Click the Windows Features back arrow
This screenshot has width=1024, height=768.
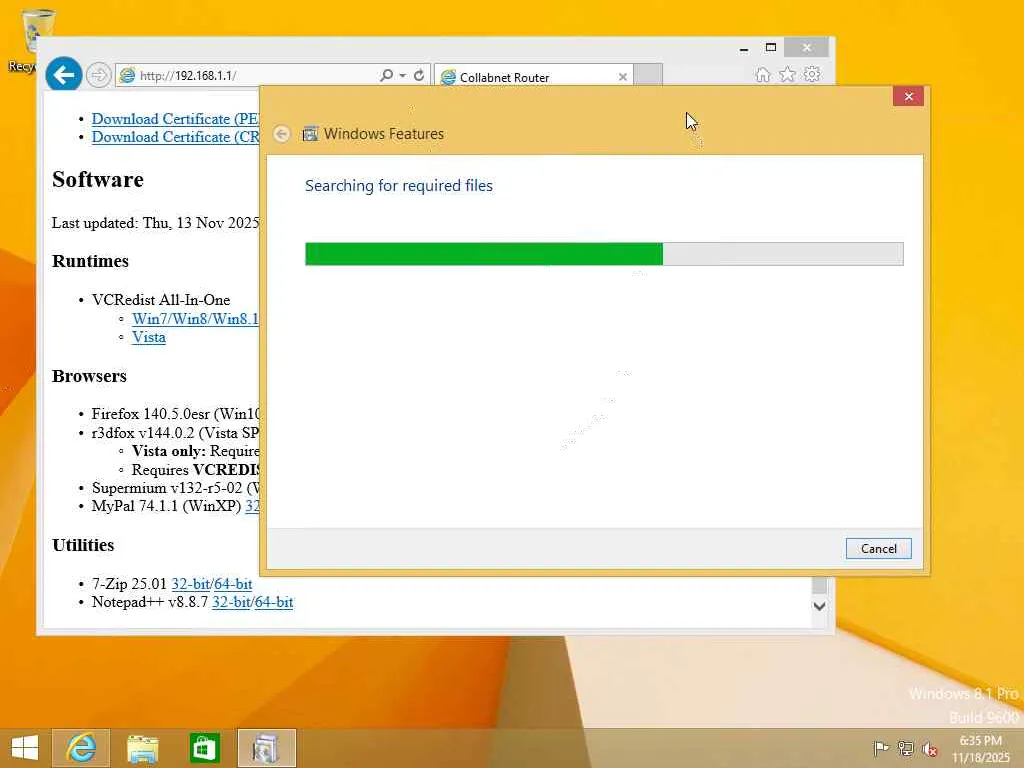pos(281,134)
